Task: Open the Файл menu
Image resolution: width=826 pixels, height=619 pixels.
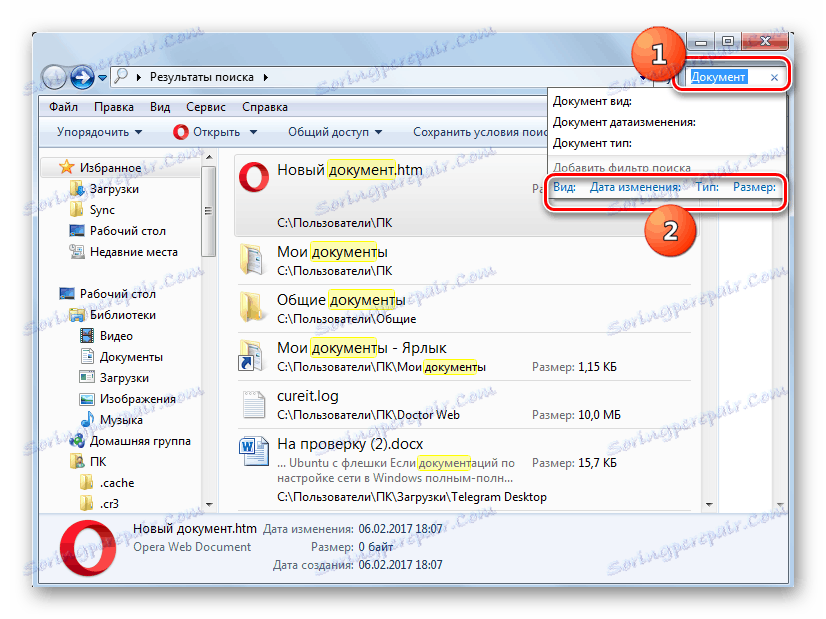Action: (63, 107)
